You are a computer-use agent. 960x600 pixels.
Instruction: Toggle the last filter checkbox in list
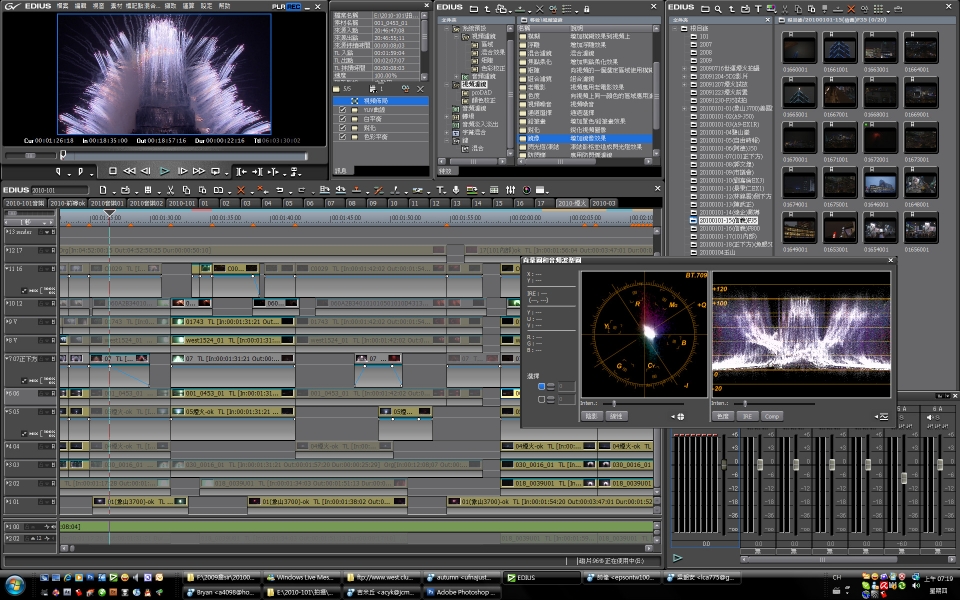[344, 137]
